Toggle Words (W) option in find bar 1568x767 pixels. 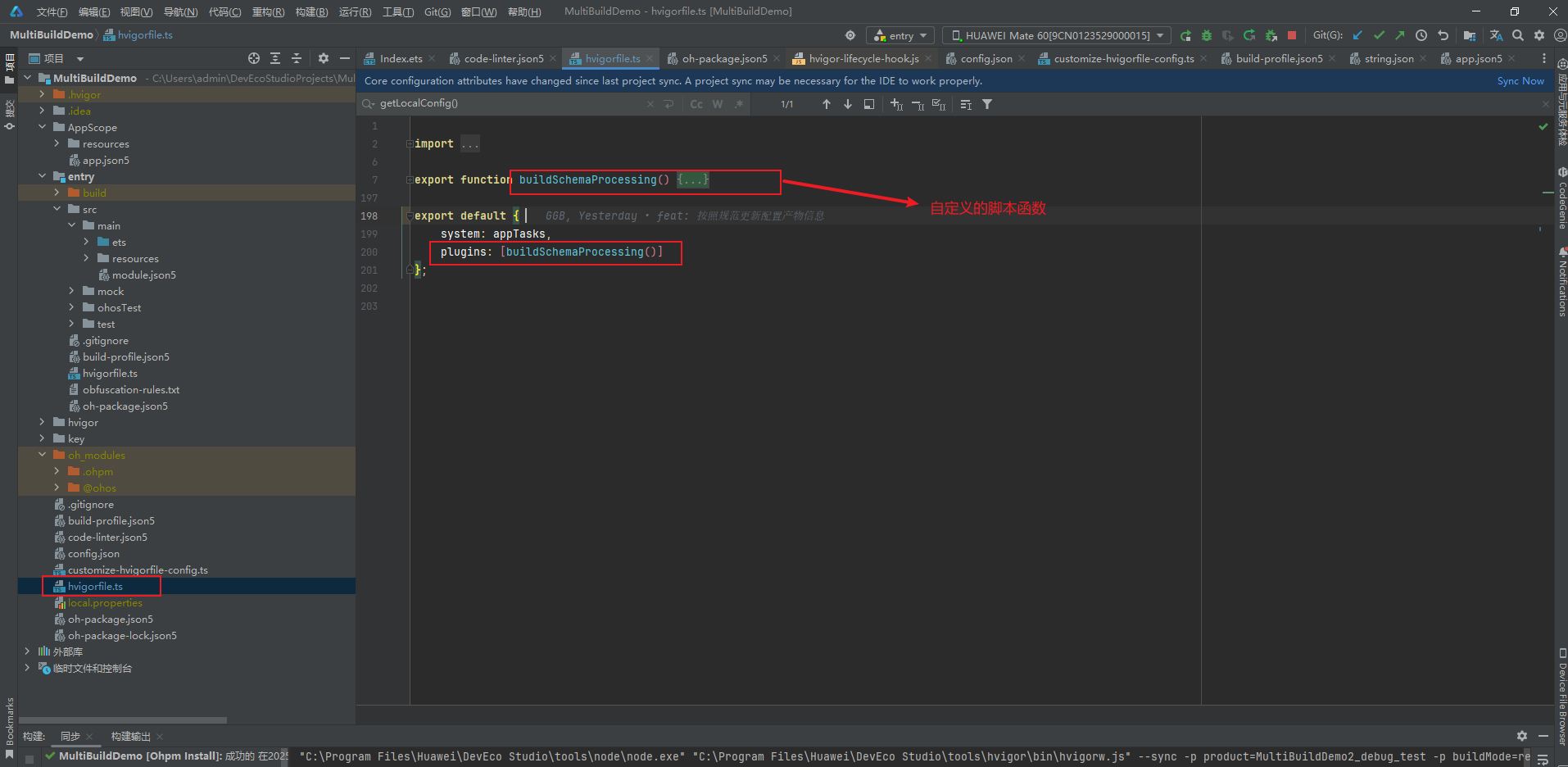point(718,104)
